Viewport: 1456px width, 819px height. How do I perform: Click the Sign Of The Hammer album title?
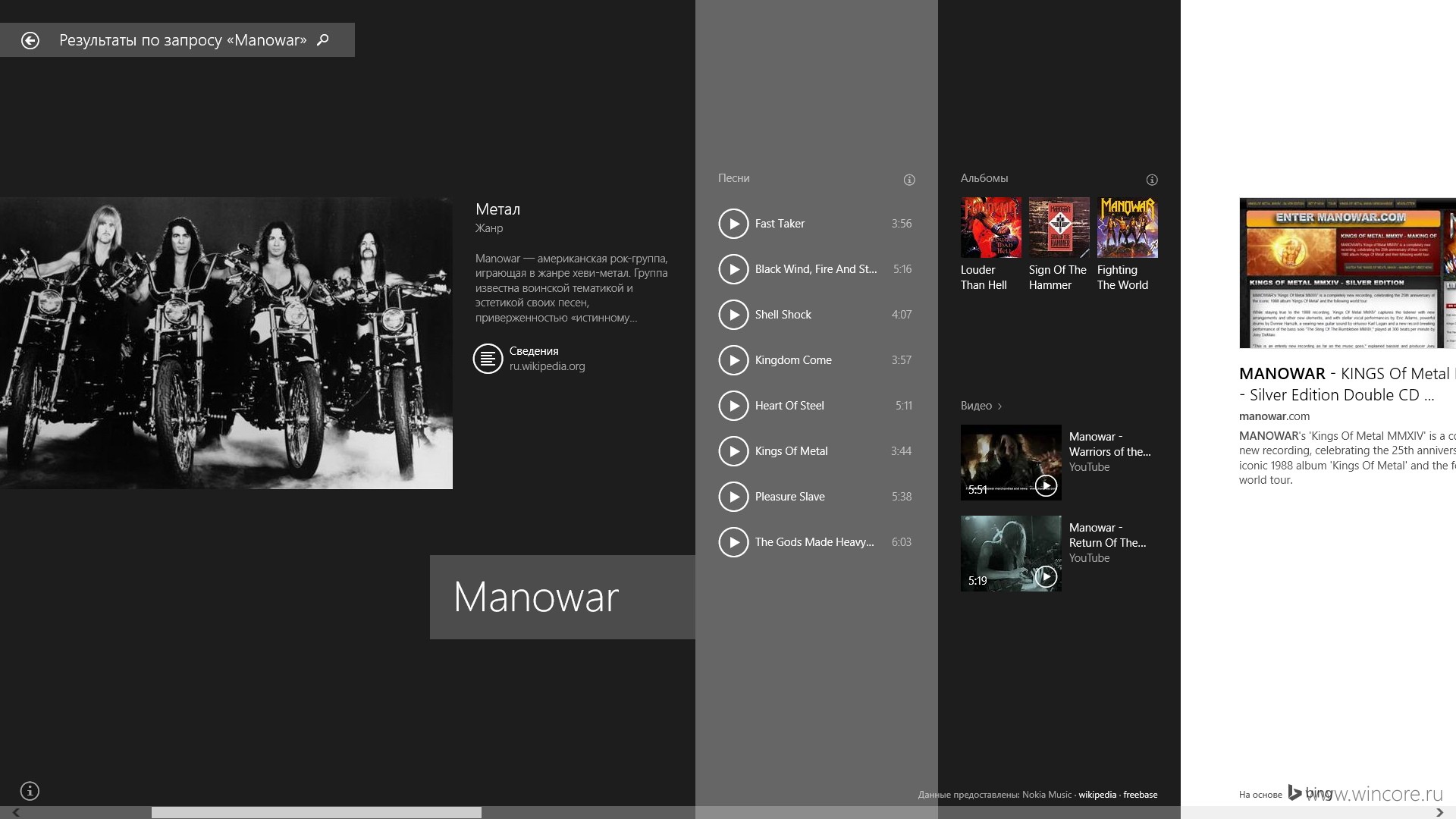click(x=1058, y=278)
